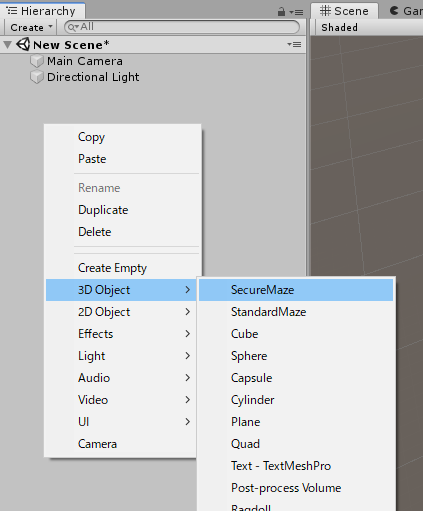Image resolution: width=423 pixels, height=511 pixels.
Task: Create a Text - TextMeshPro object
Action: 296,466
